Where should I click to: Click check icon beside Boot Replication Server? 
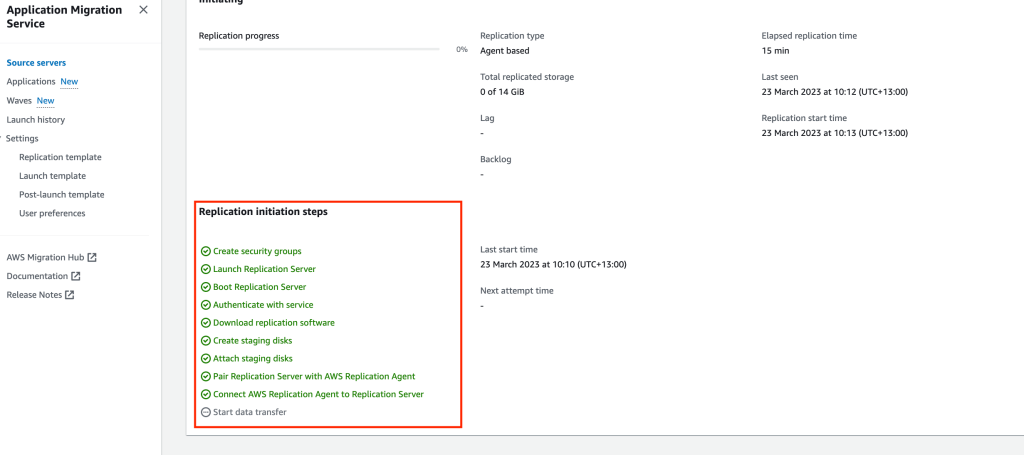pos(206,287)
